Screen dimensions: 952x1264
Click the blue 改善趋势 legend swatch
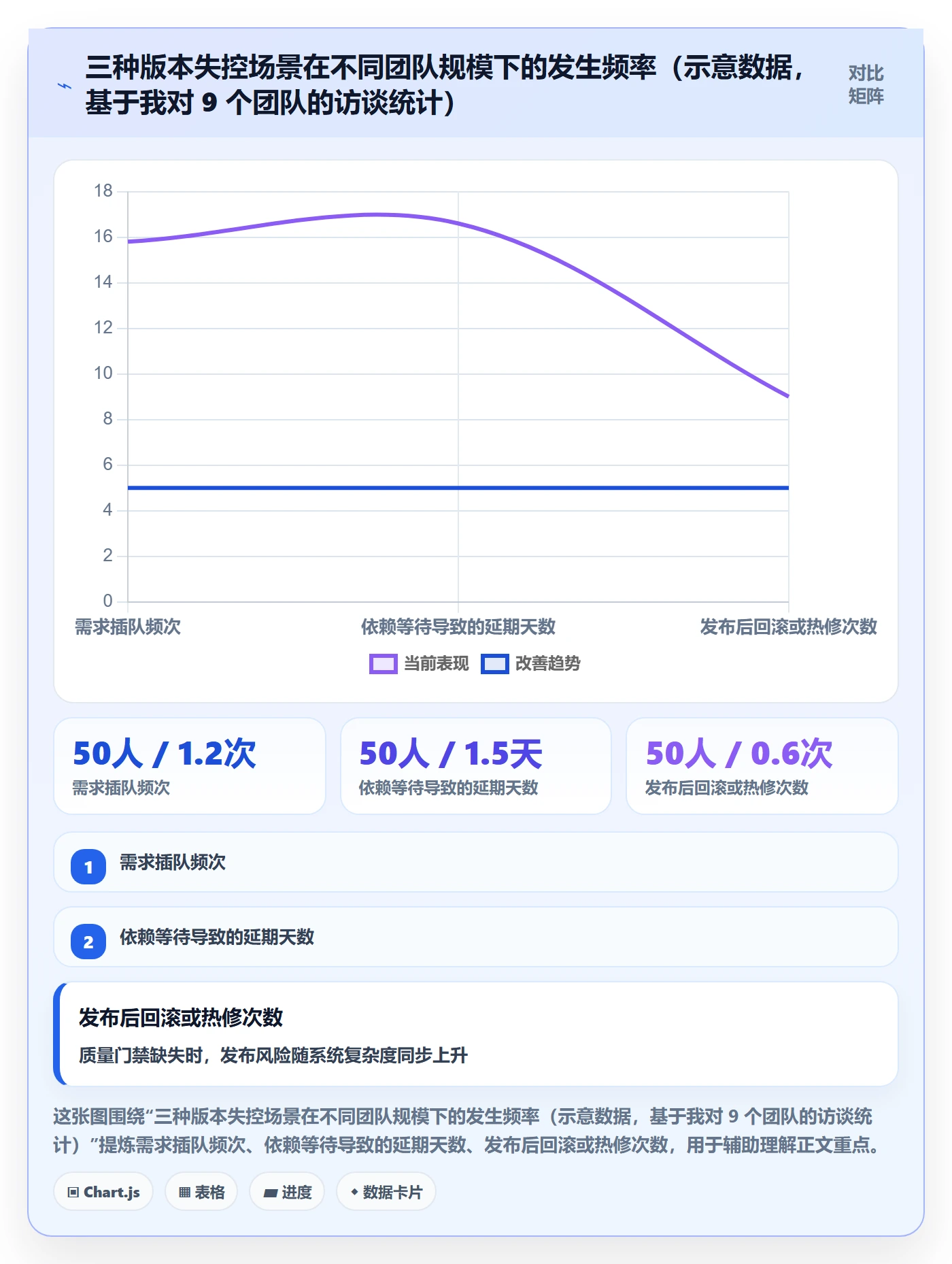494,664
